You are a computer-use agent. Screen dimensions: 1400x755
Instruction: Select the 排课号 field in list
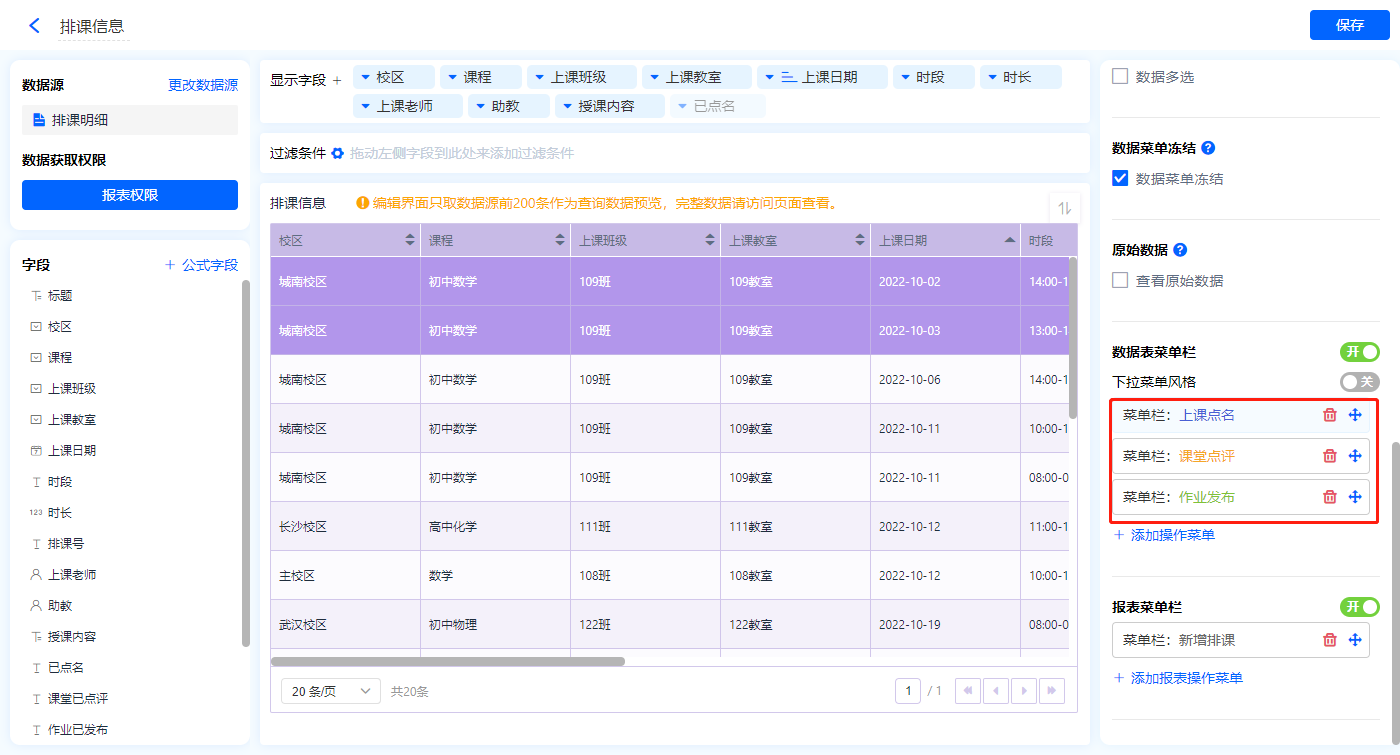66,544
